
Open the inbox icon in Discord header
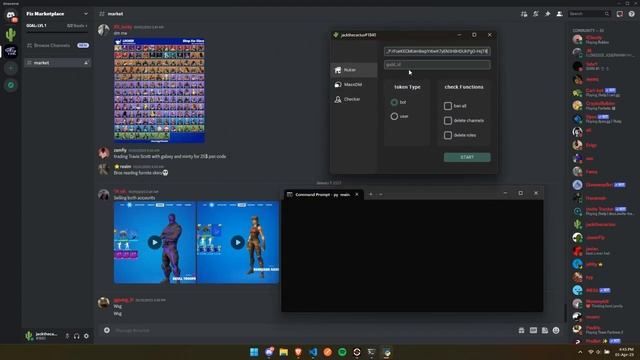(620, 14)
